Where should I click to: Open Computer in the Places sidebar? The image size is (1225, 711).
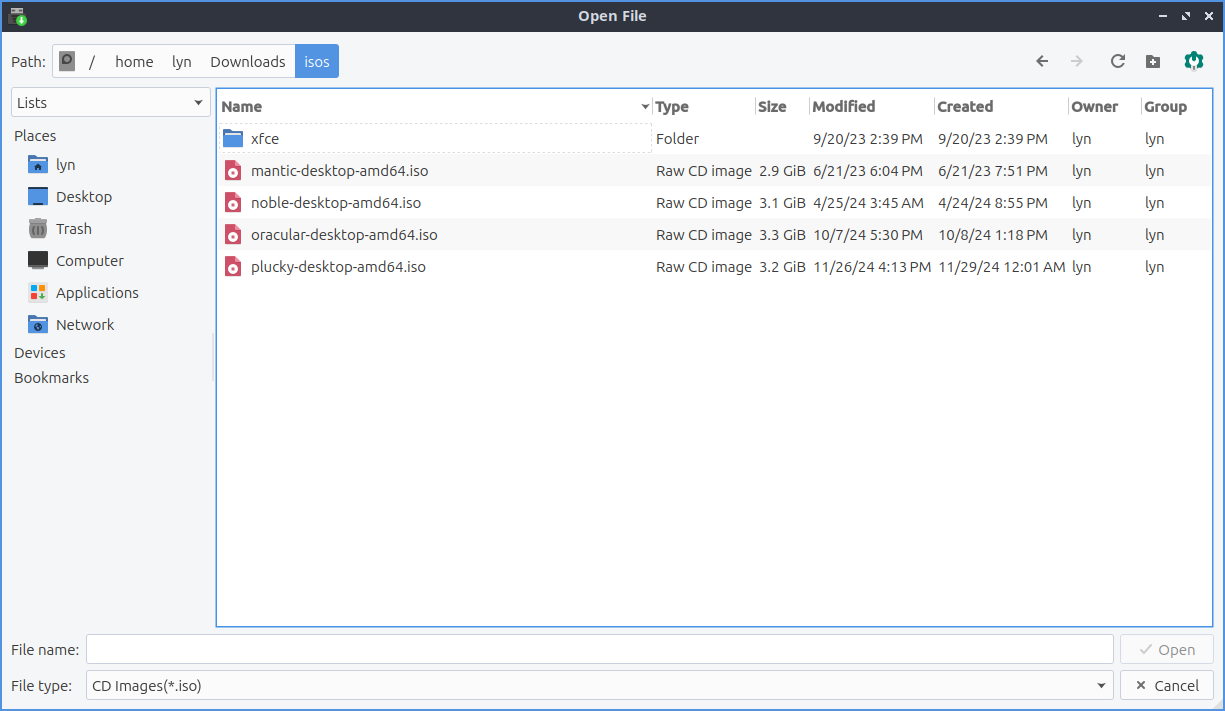(x=89, y=261)
